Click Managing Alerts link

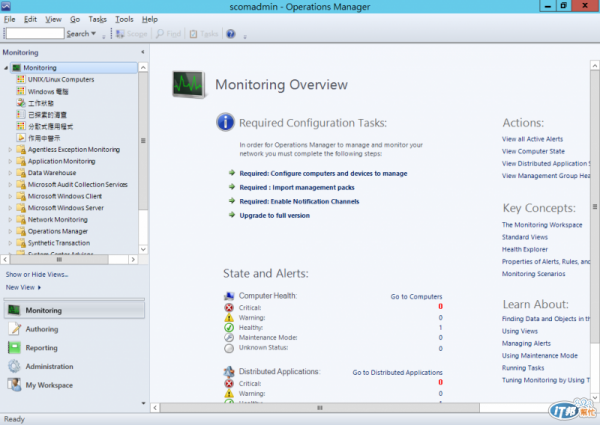point(526,343)
